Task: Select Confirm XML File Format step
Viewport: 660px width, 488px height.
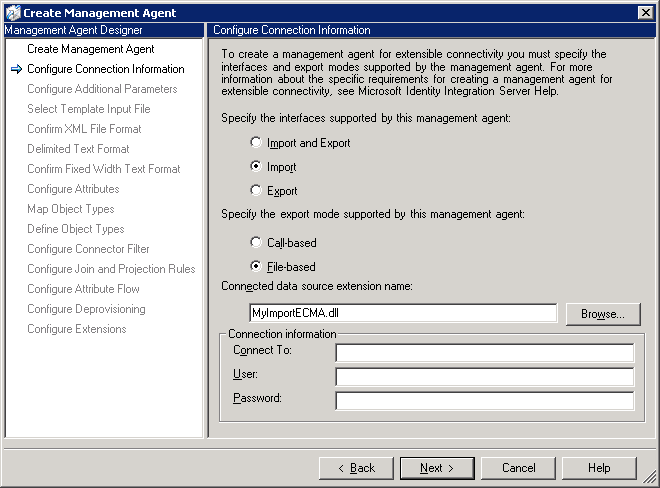Action: pyautogui.click(x=84, y=129)
